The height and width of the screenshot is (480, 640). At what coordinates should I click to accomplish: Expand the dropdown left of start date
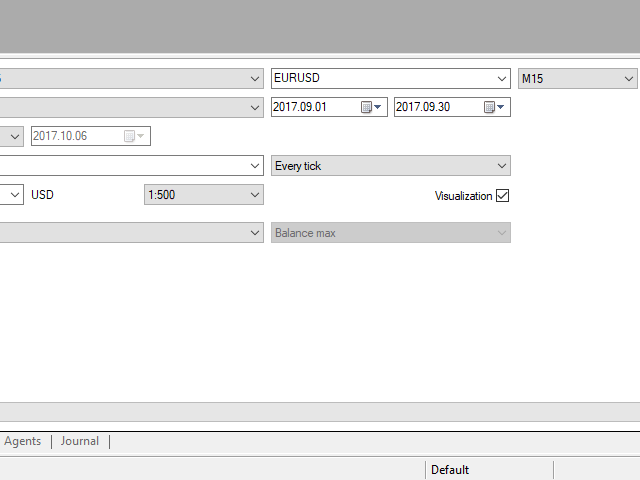pyautogui.click(x=255, y=107)
